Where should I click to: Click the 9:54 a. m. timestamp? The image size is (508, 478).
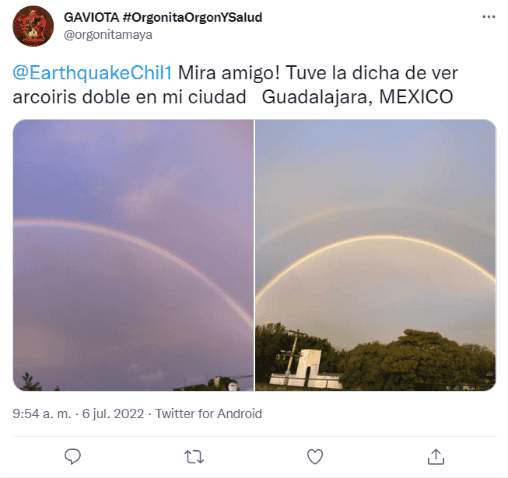(x=42, y=413)
